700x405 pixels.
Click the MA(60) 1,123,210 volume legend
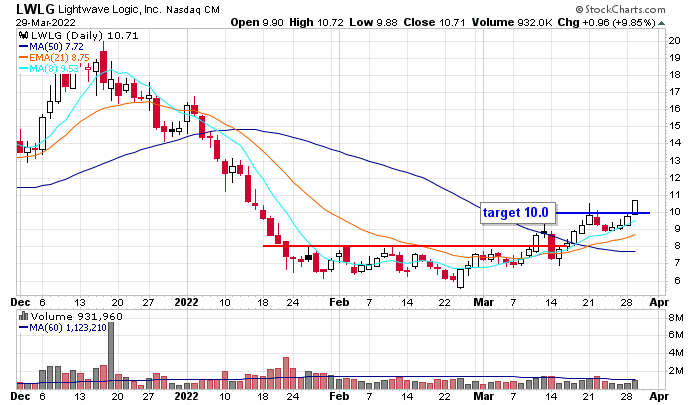tap(62, 328)
